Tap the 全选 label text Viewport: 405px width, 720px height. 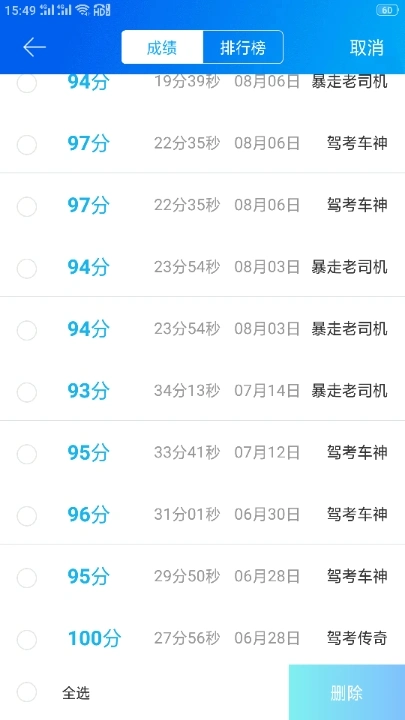(x=76, y=693)
